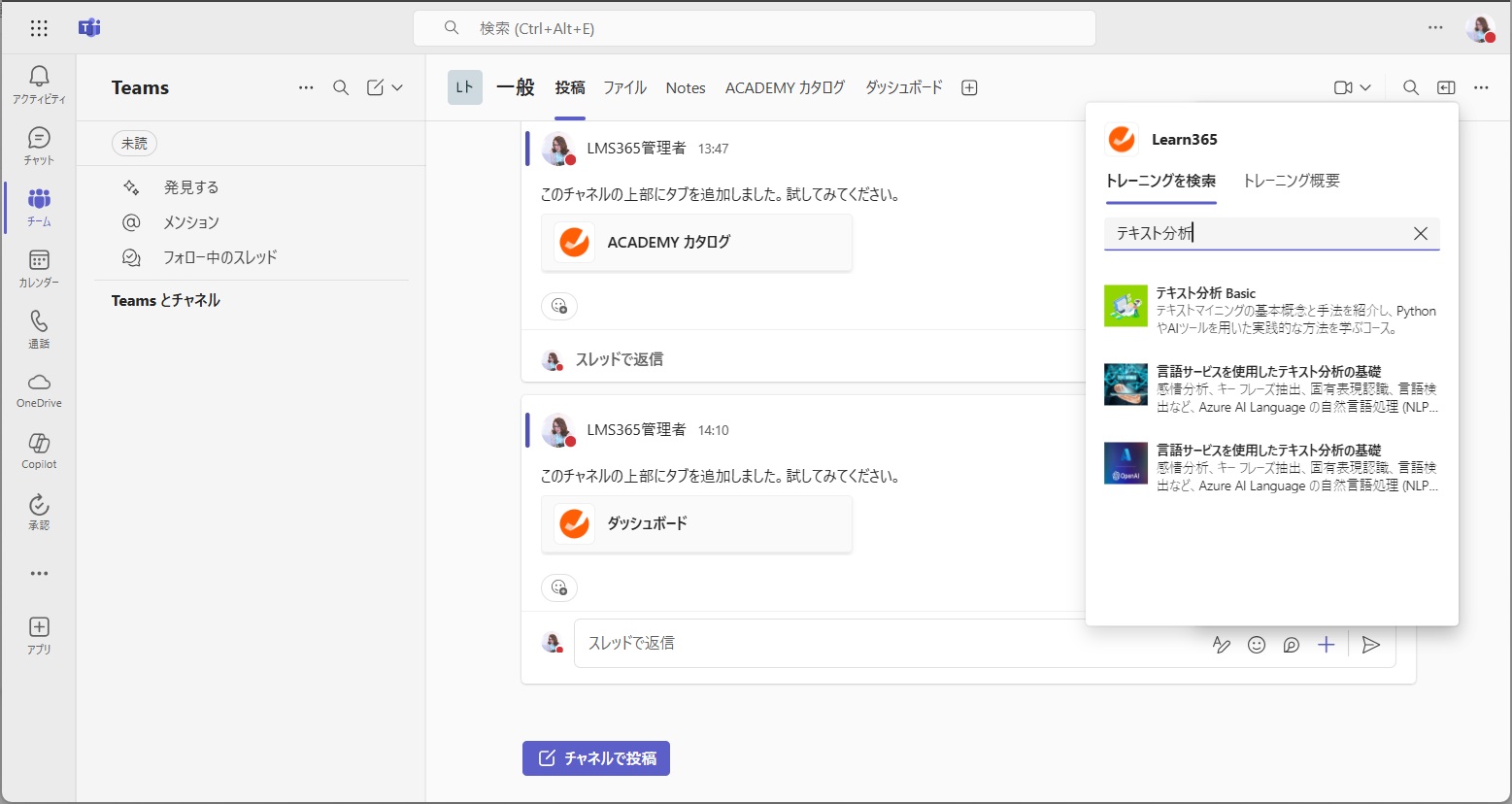Open the ACADEMY カタログ card in the post
Viewport: 1512px width, 804px height.
[x=696, y=242]
